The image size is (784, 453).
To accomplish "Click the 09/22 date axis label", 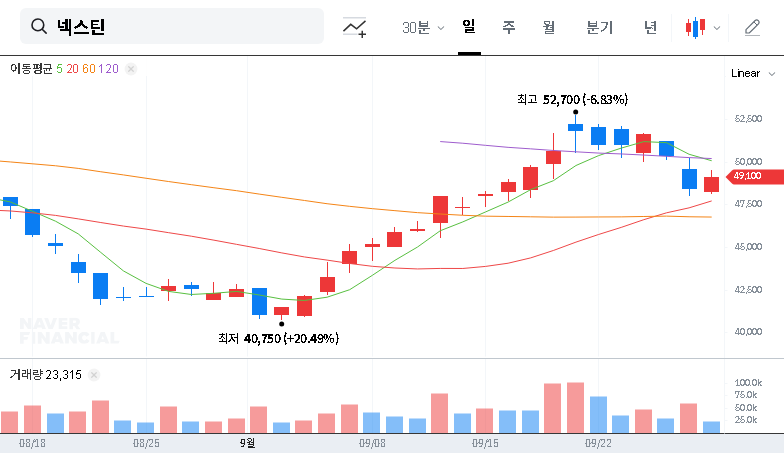I will point(598,444).
